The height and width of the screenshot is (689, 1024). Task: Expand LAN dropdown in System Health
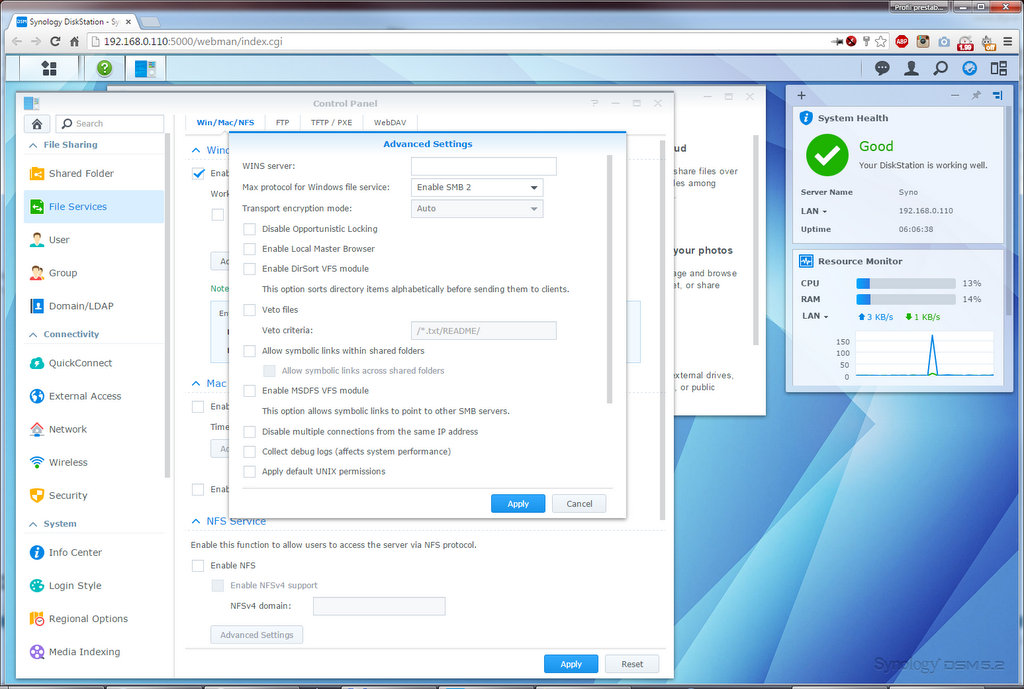(x=814, y=211)
